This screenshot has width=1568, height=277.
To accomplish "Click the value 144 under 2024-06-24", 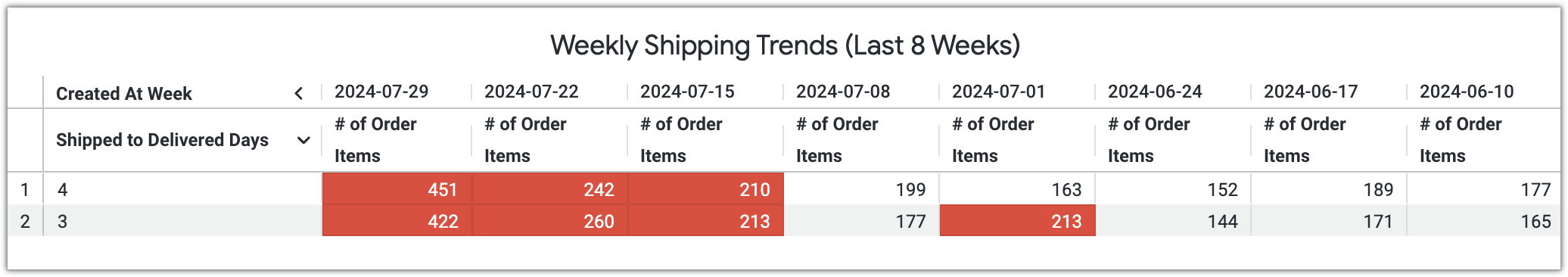I will pyautogui.click(x=1222, y=221).
